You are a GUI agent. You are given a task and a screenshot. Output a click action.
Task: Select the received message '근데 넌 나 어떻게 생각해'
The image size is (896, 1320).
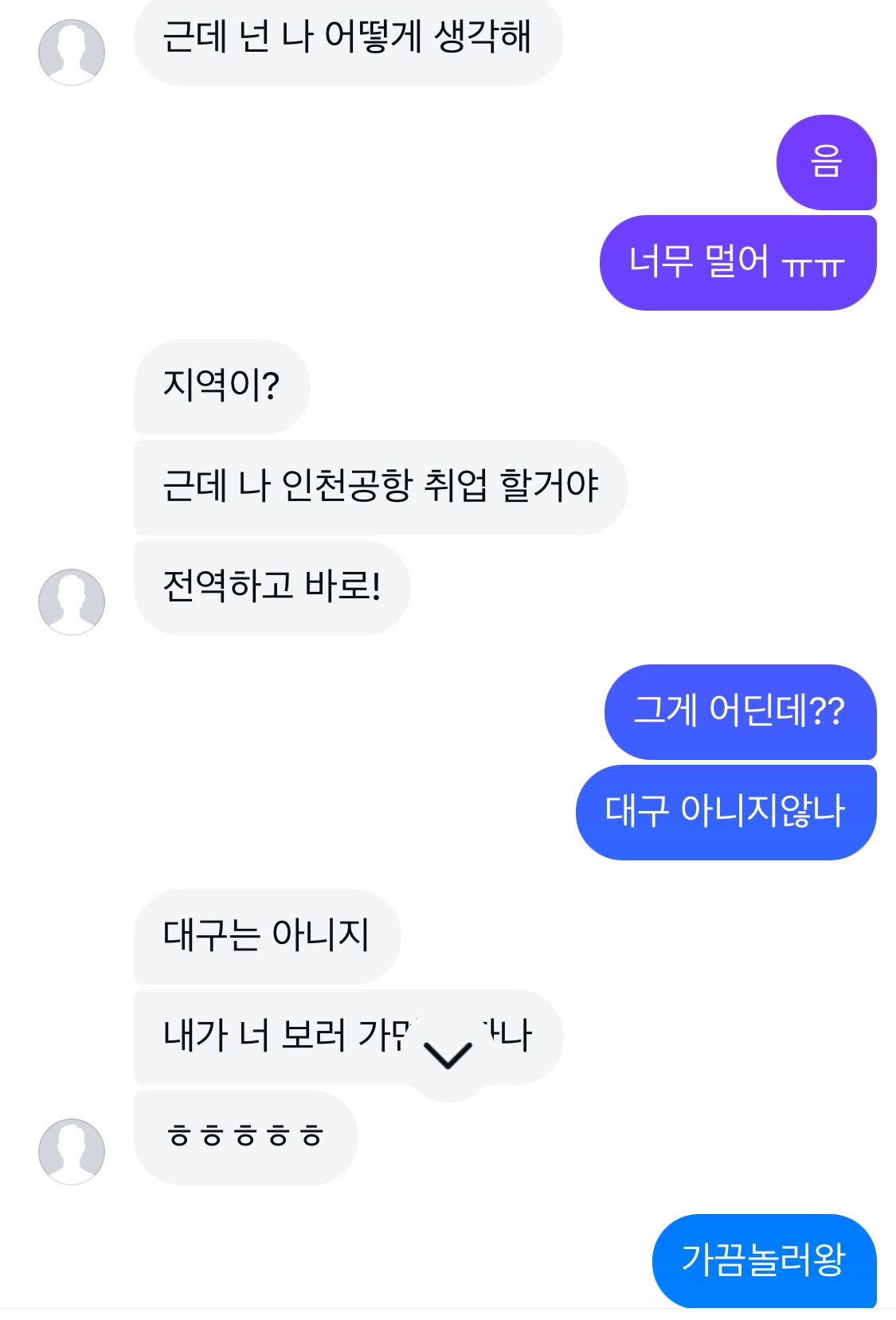click(348, 38)
